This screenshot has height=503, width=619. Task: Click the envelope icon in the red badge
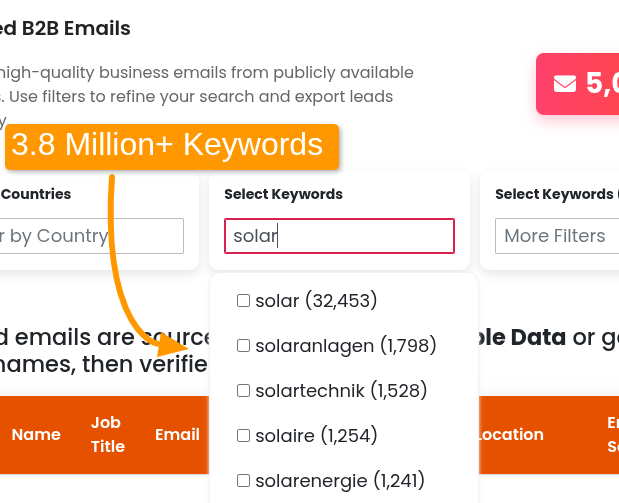click(565, 83)
